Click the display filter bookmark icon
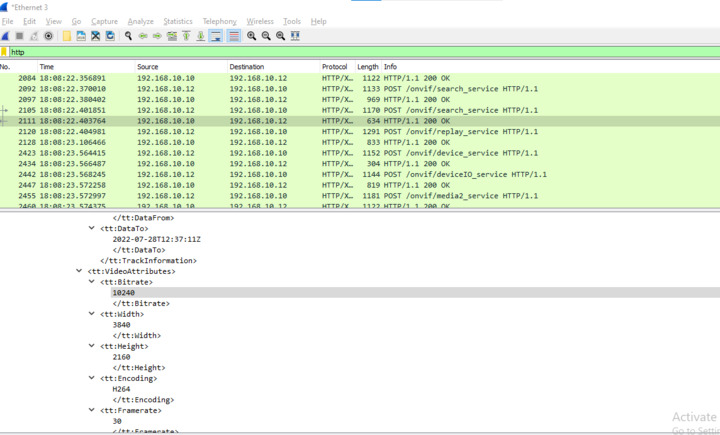This screenshot has height=435, width=720. 5,52
